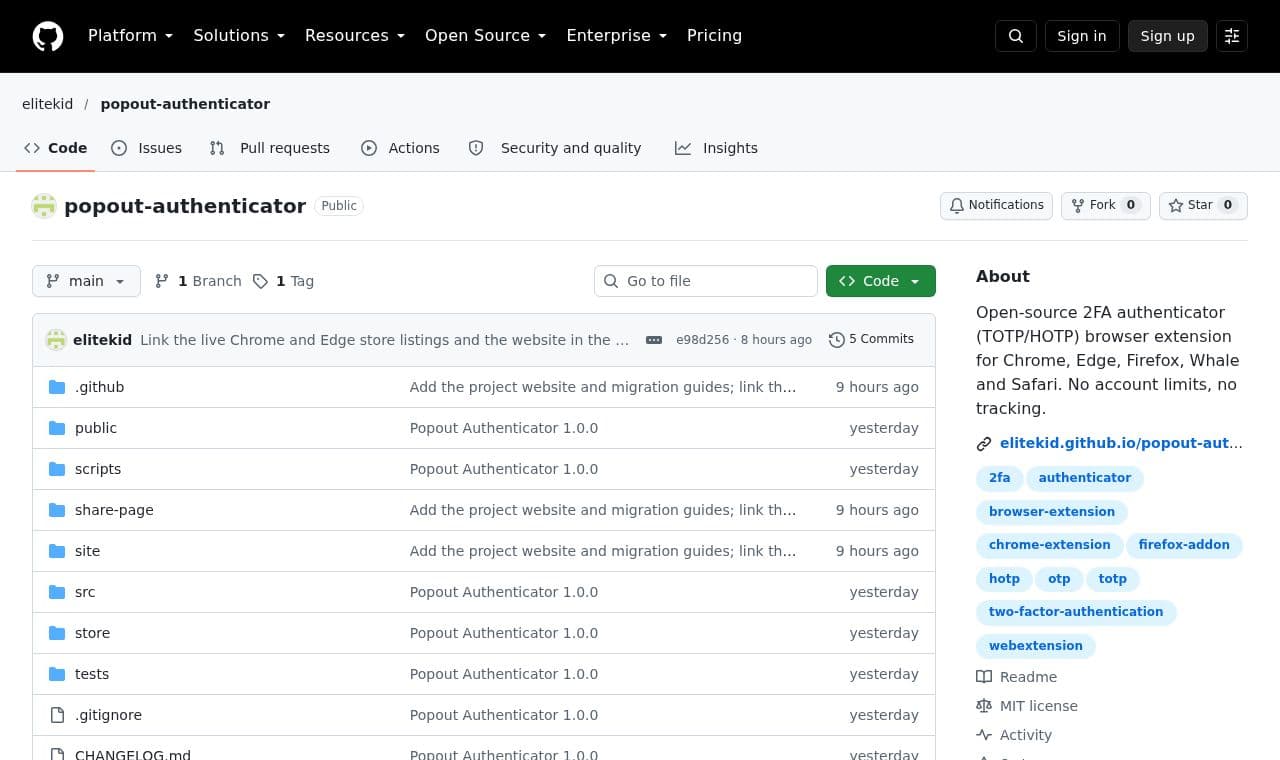Open the public folder icon
The height and width of the screenshot is (760, 1280).
pos(57,428)
